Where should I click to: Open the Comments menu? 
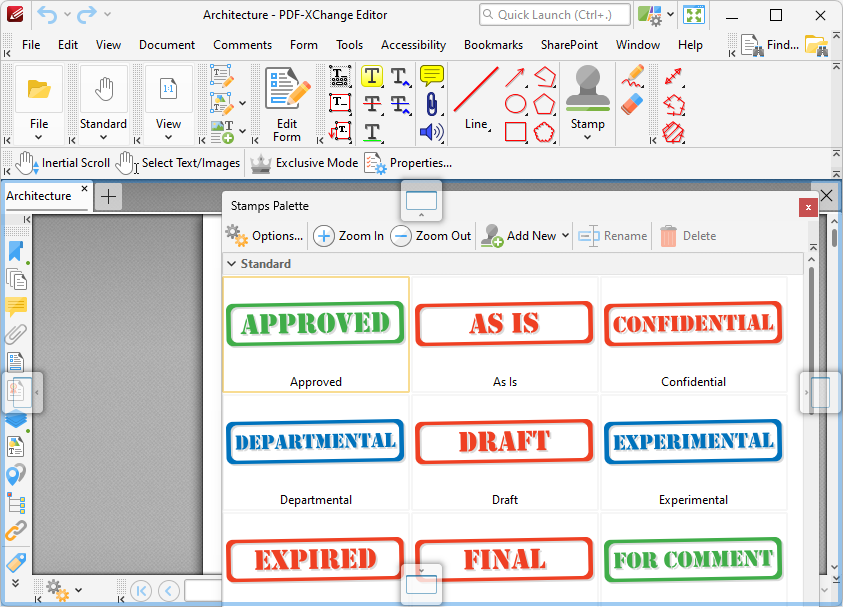(242, 45)
